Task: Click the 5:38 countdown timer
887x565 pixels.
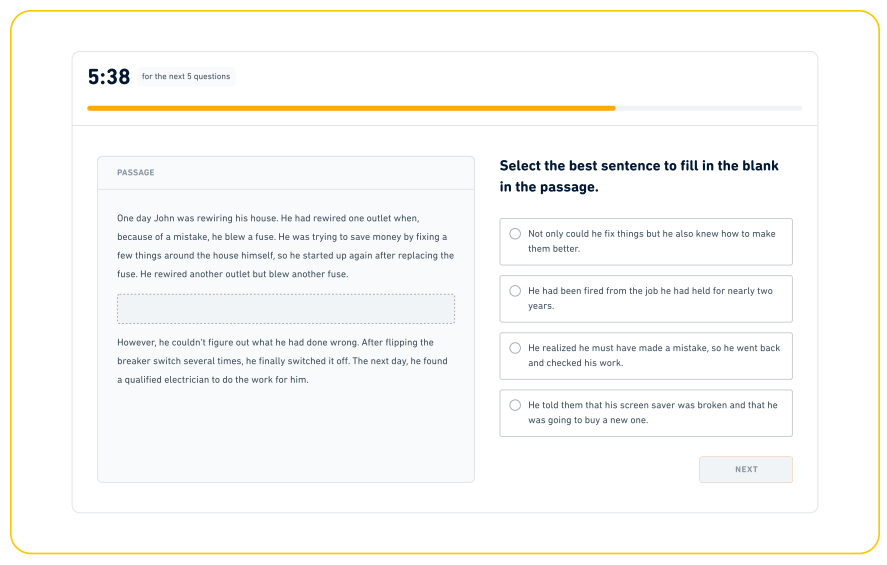Action: [x=109, y=77]
